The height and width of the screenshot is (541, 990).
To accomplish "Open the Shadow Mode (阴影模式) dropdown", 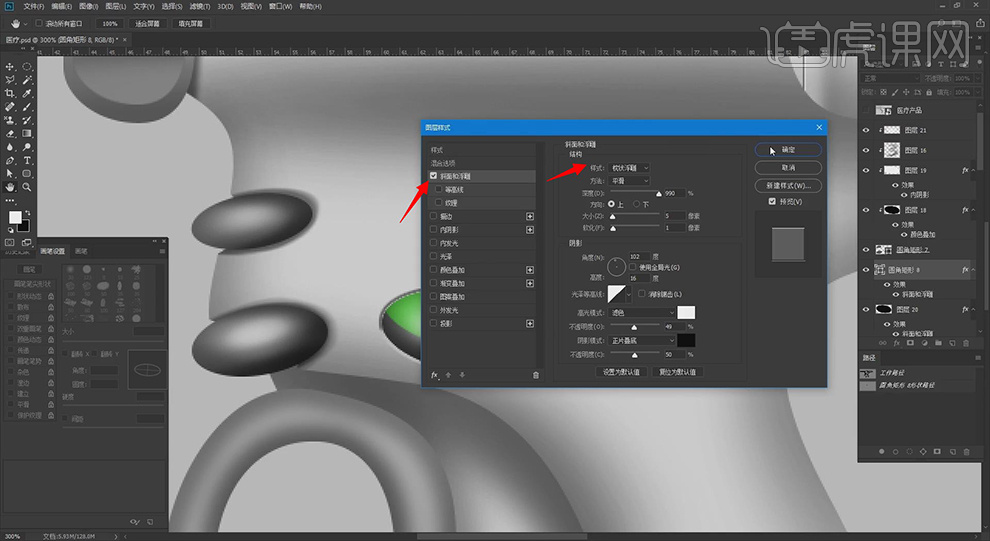I will point(643,340).
